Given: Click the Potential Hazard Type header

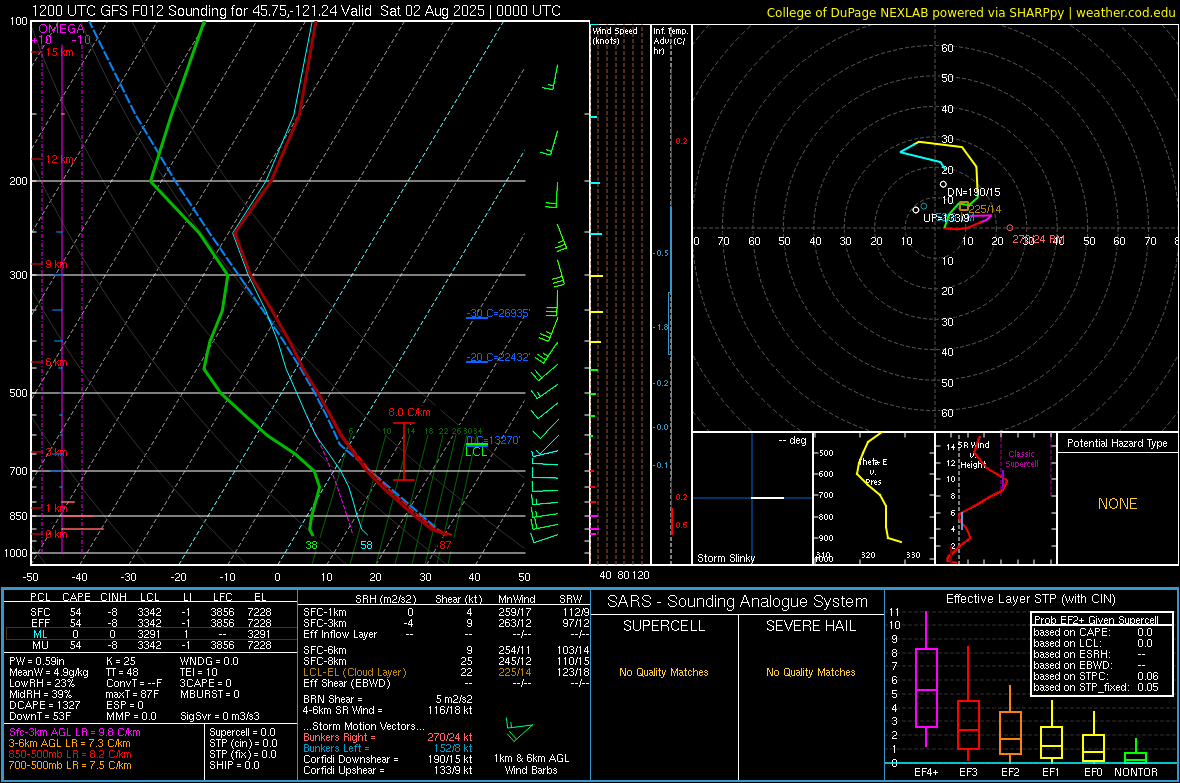Looking at the screenshot, I should tap(1117, 443).
